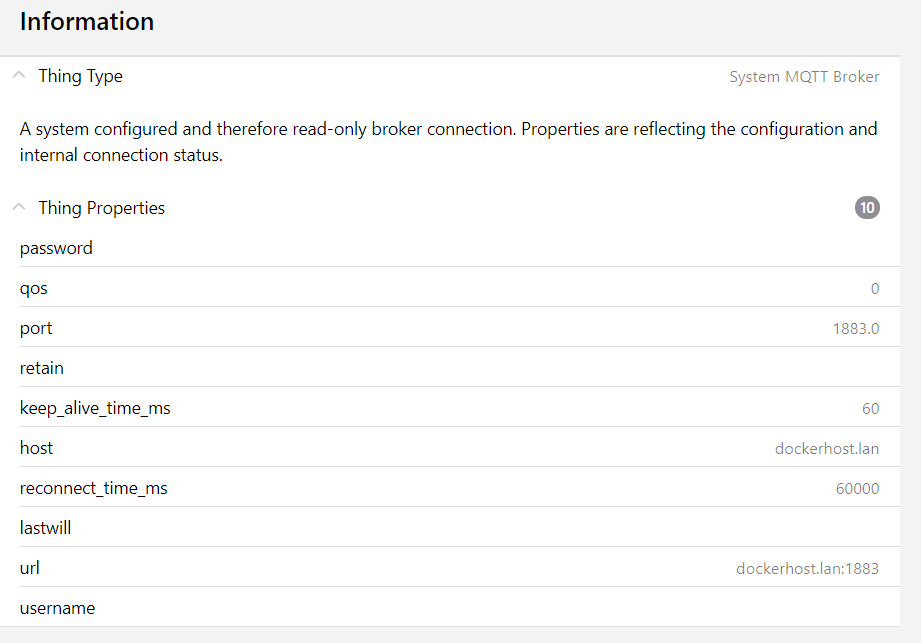Toggle the Thing Properties section header
Viewport: 921px width, 643px height.
pyautogui.click(x=101, y=208)
